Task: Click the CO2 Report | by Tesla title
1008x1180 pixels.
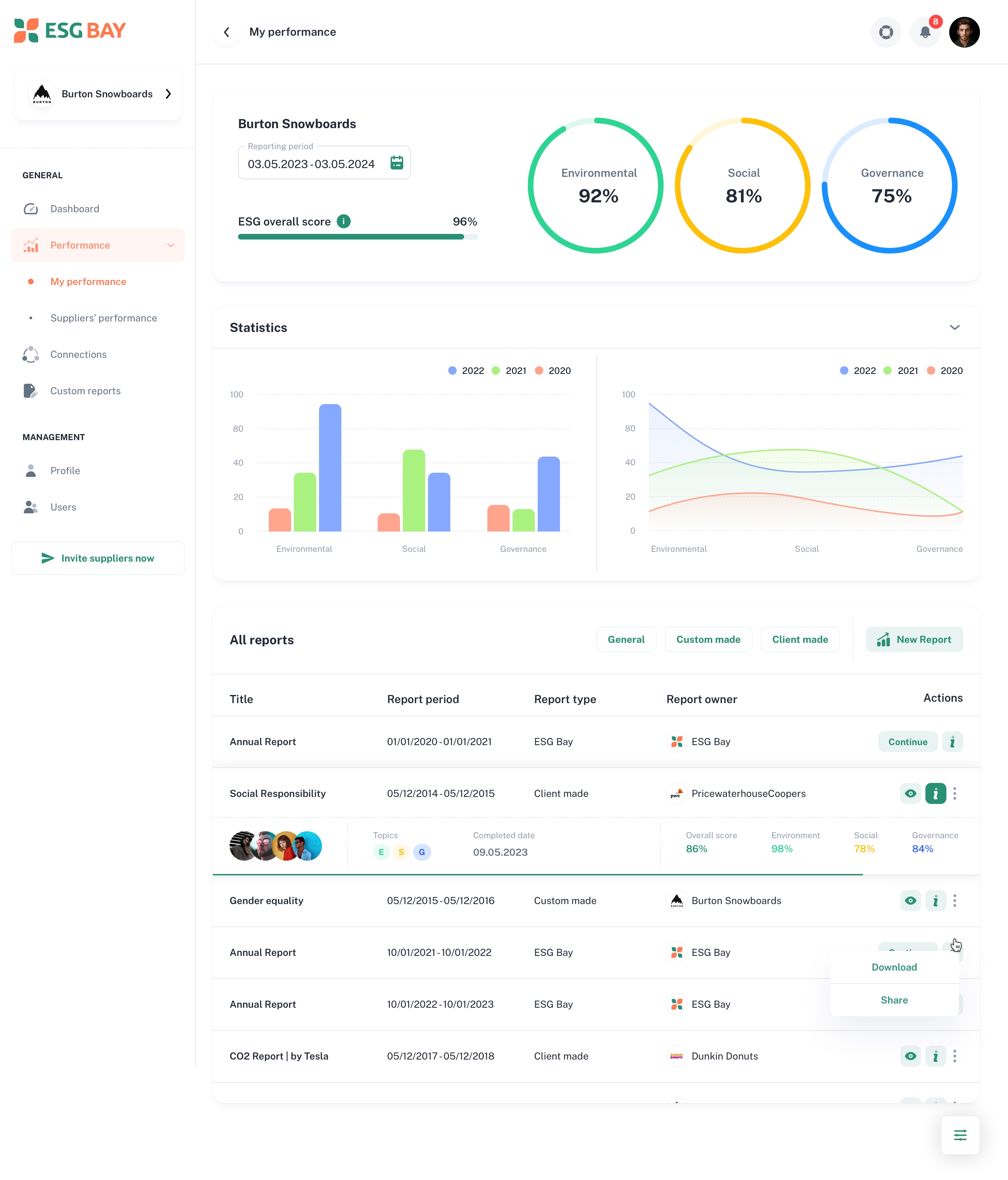Action: (279, 1056)
